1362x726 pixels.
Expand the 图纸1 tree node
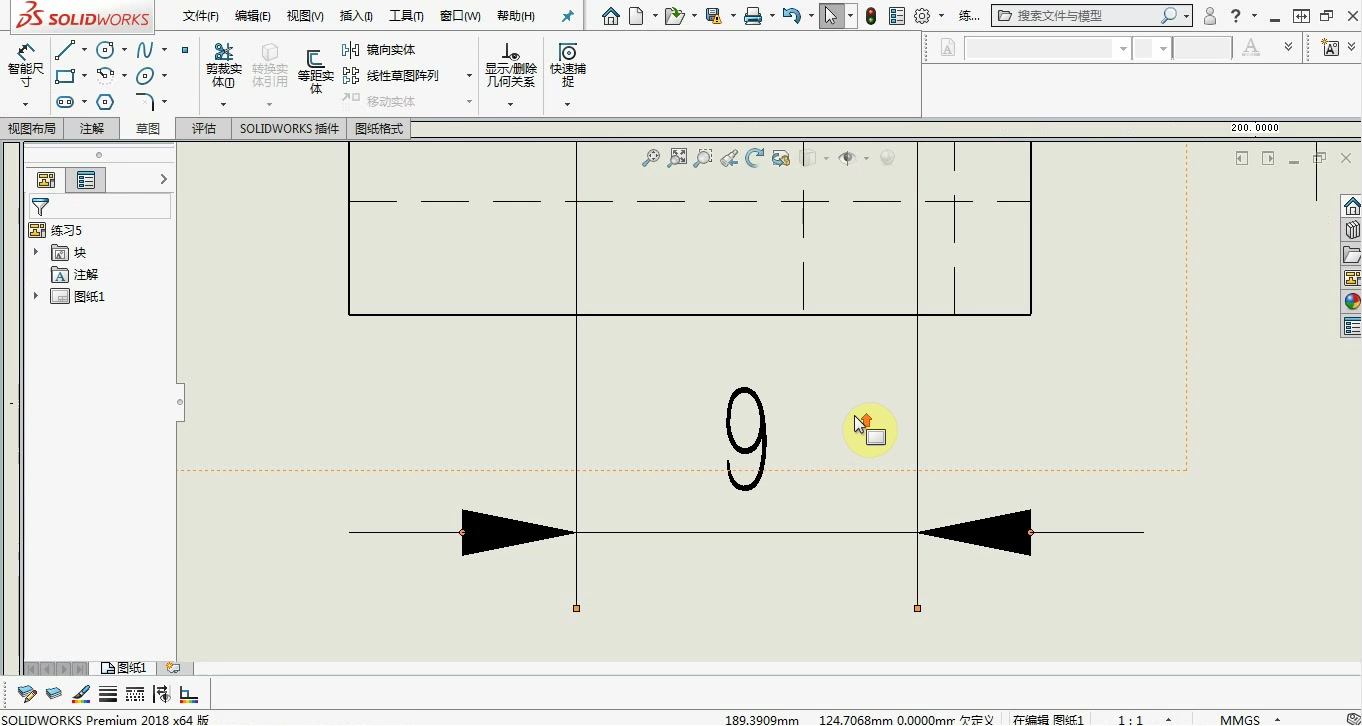36,296
